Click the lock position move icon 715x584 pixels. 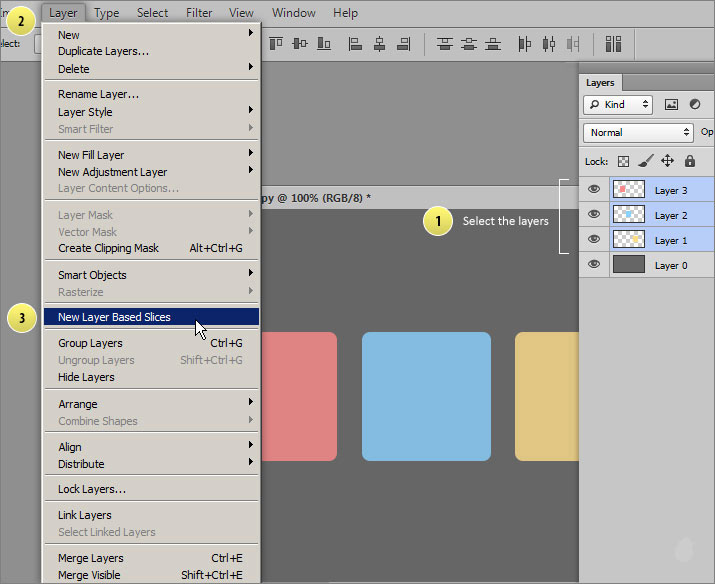(x=667, y=161)
